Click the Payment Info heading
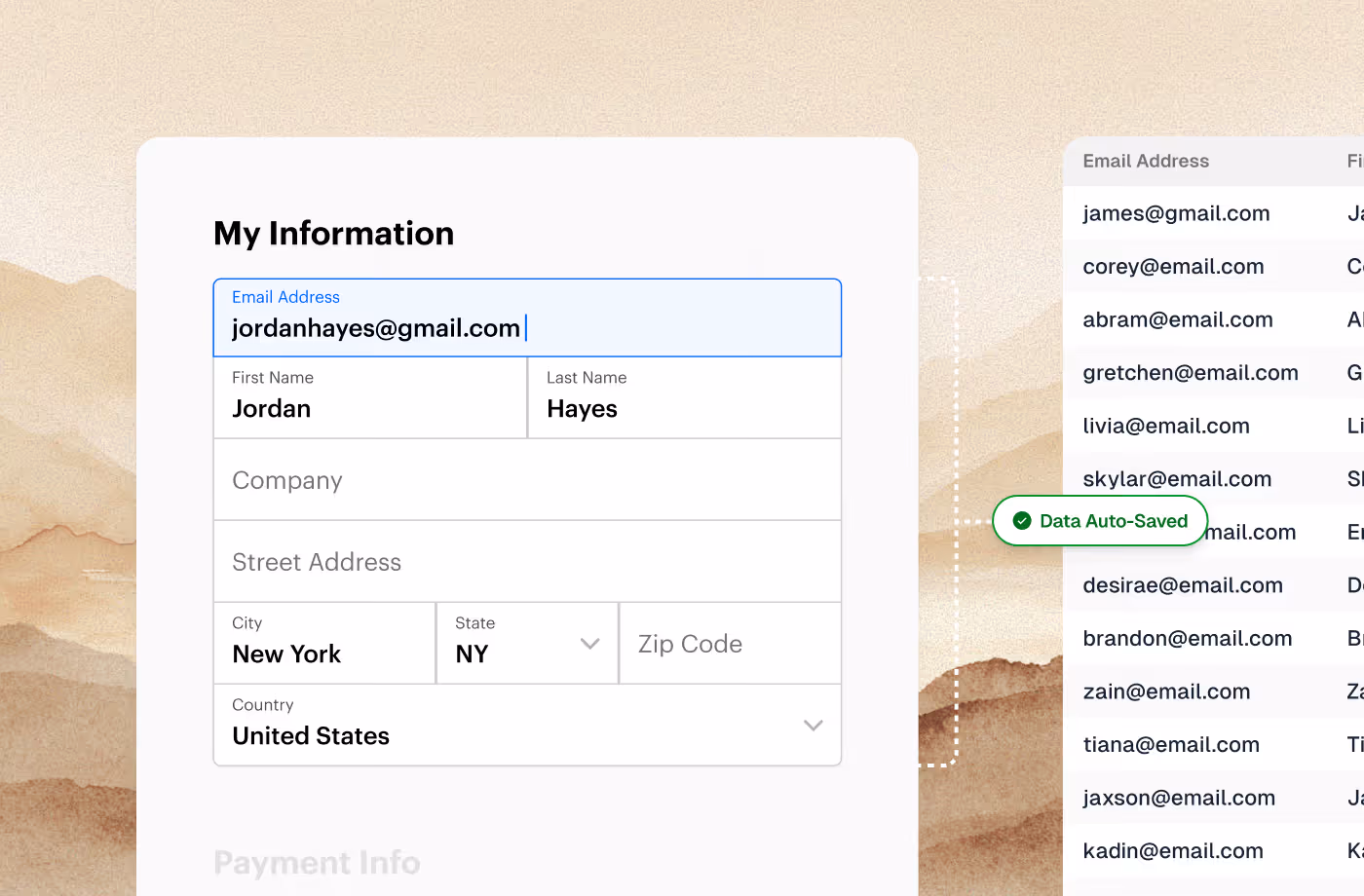Viewport: 1364px width, 896px height. [317, 863]
